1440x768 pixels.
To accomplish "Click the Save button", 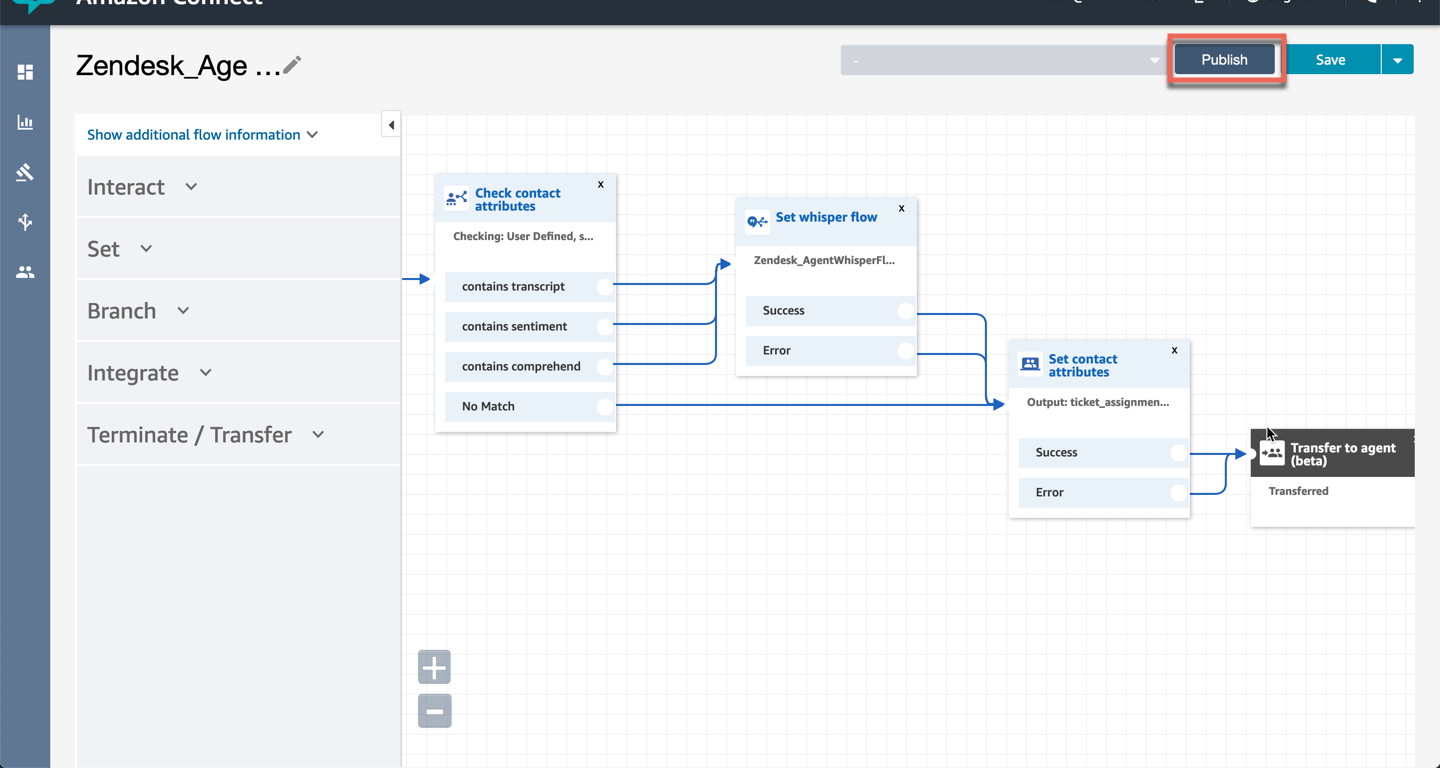I will (1330, 60).
